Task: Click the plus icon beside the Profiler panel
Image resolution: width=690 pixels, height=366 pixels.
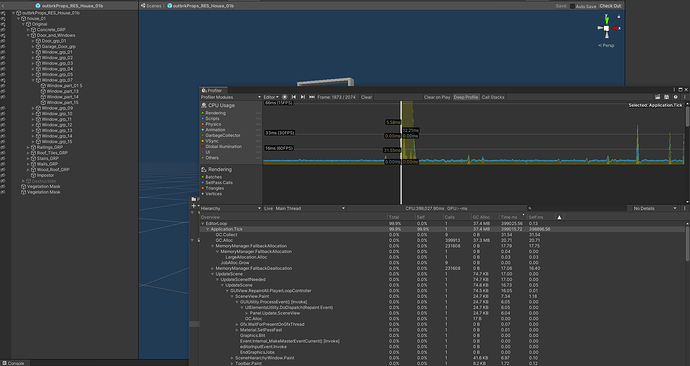Action: tap(193, 206)
